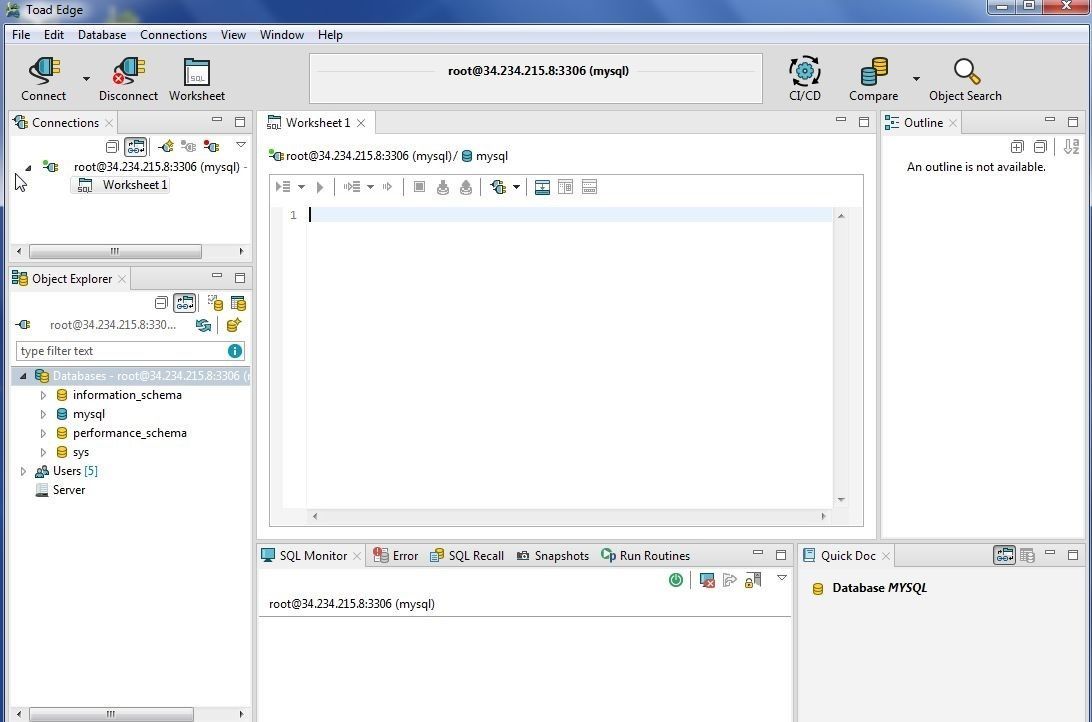Click worksheet connection switch icon
1092x722 pixels.
pos(498,187)
